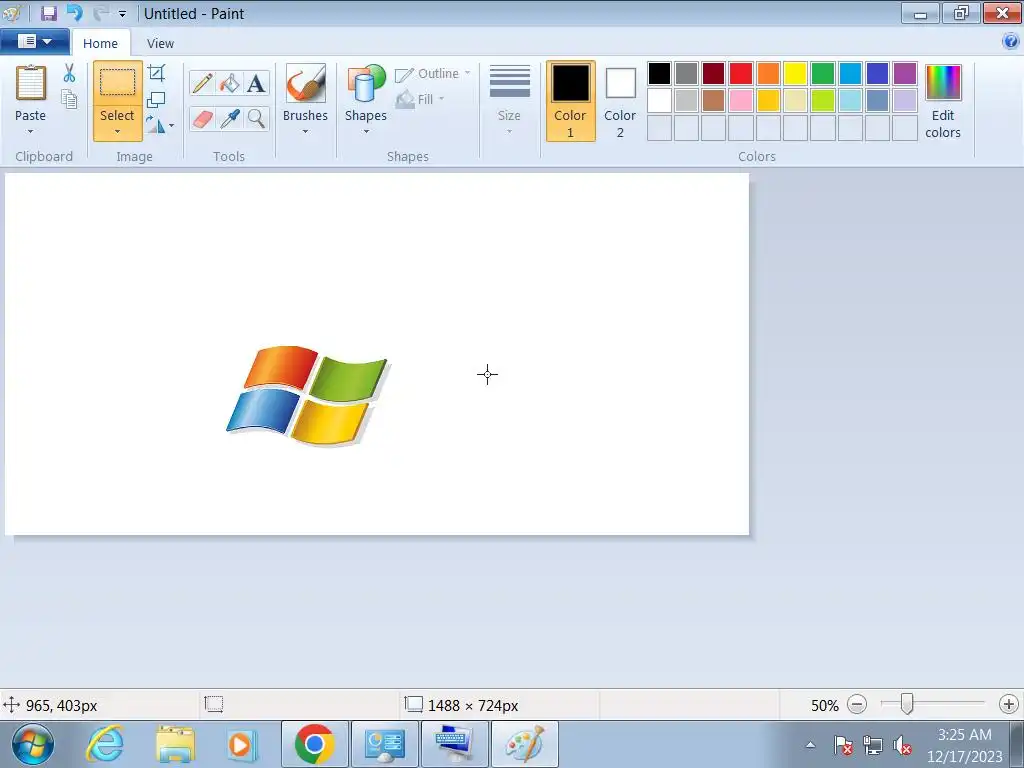The width and height of the screenshot is (1024, 768).
Task: Click the Paste clipboard icon
Action: (31, 83)
